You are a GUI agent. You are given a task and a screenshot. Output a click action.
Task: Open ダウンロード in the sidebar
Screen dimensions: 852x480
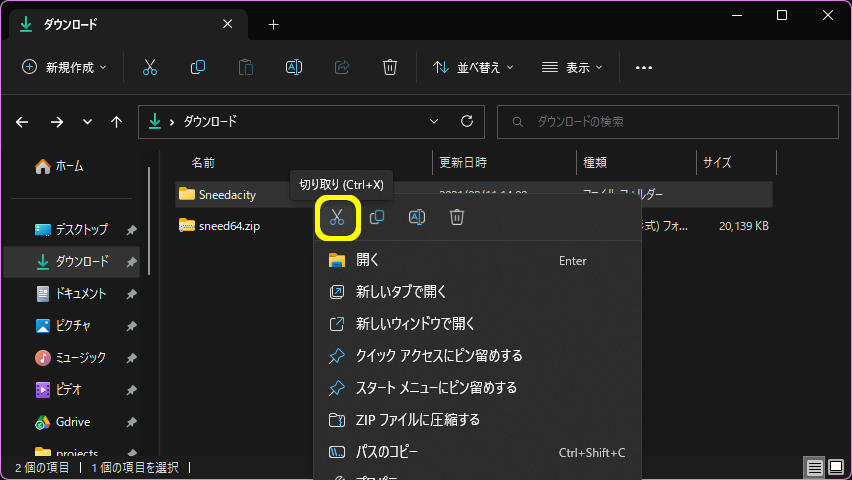(71, 262)
